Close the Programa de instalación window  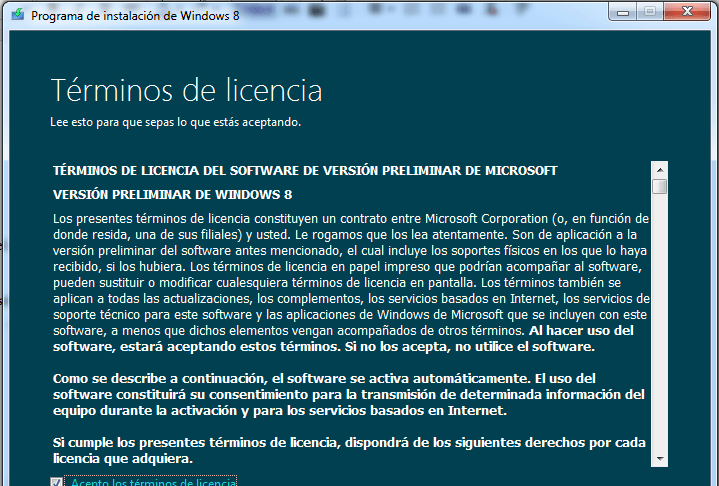pyautogui.click(x=686, y=12)
